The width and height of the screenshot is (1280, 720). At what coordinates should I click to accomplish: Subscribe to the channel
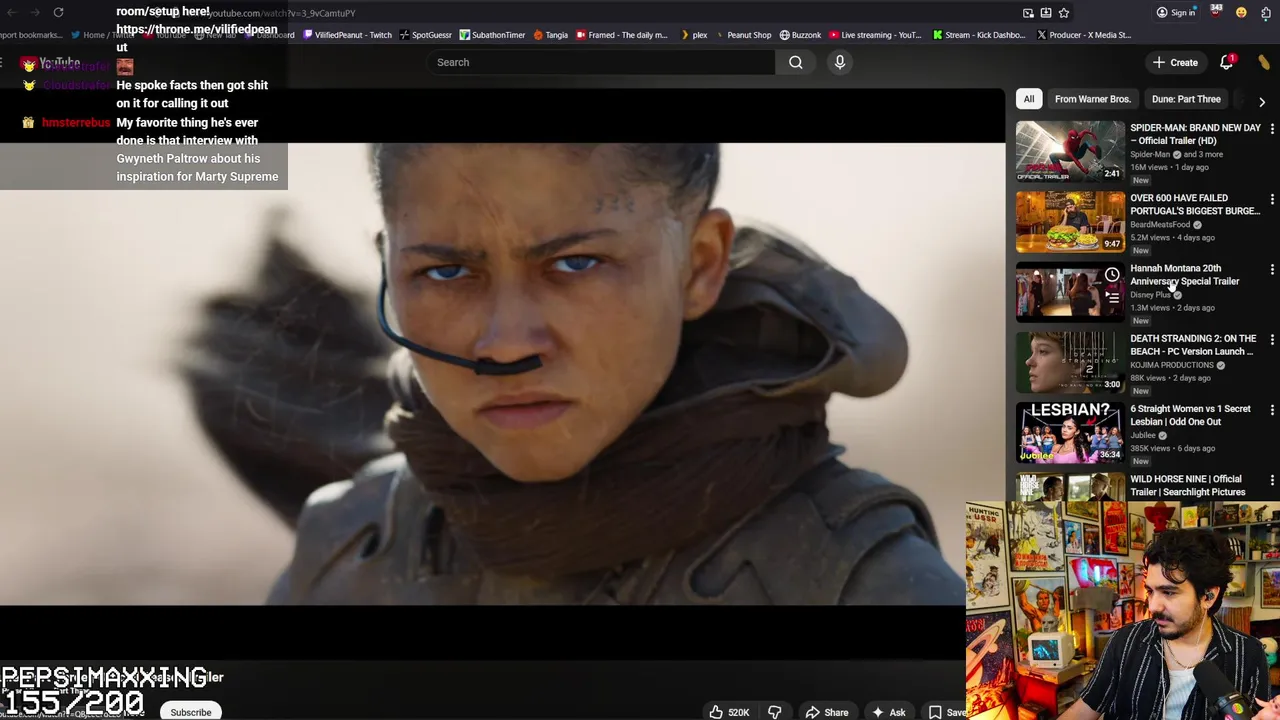pyautogui.click(x=190, y=712)
